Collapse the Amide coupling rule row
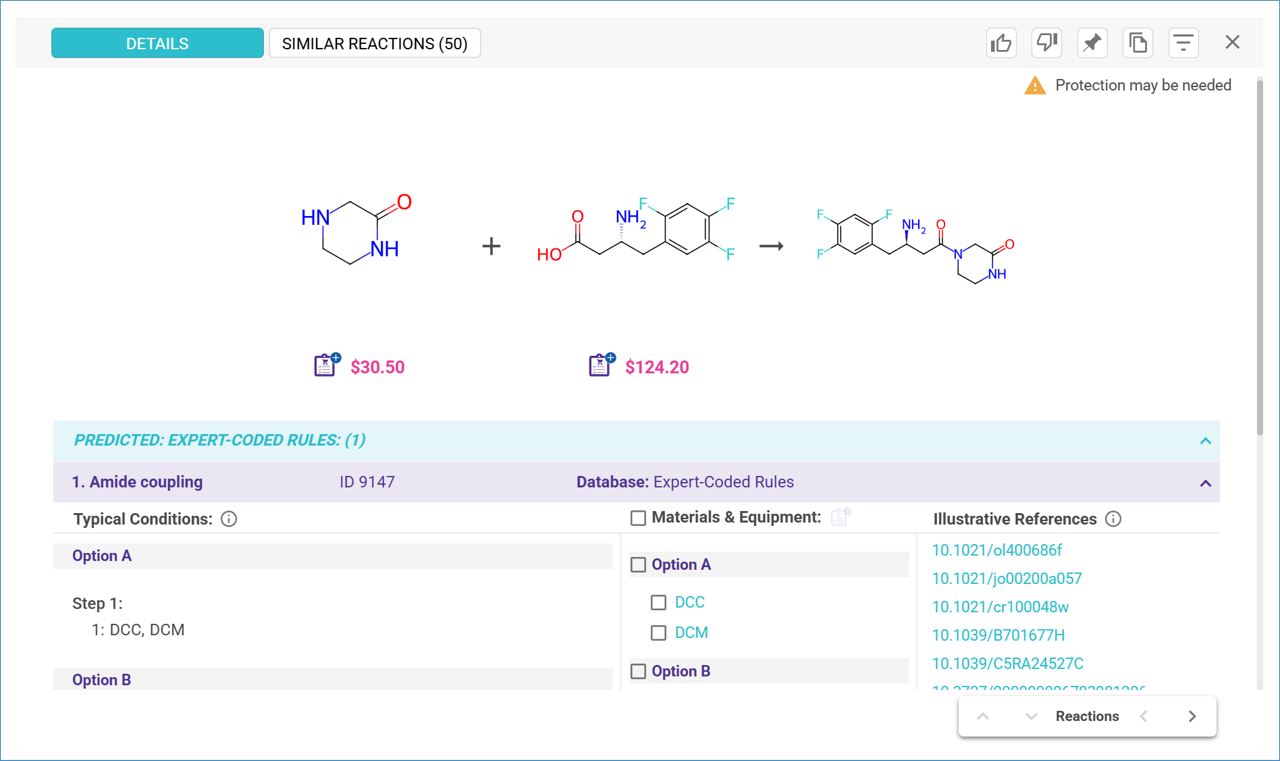The width and height of the screenshot is (1280, 761). 1205,483
